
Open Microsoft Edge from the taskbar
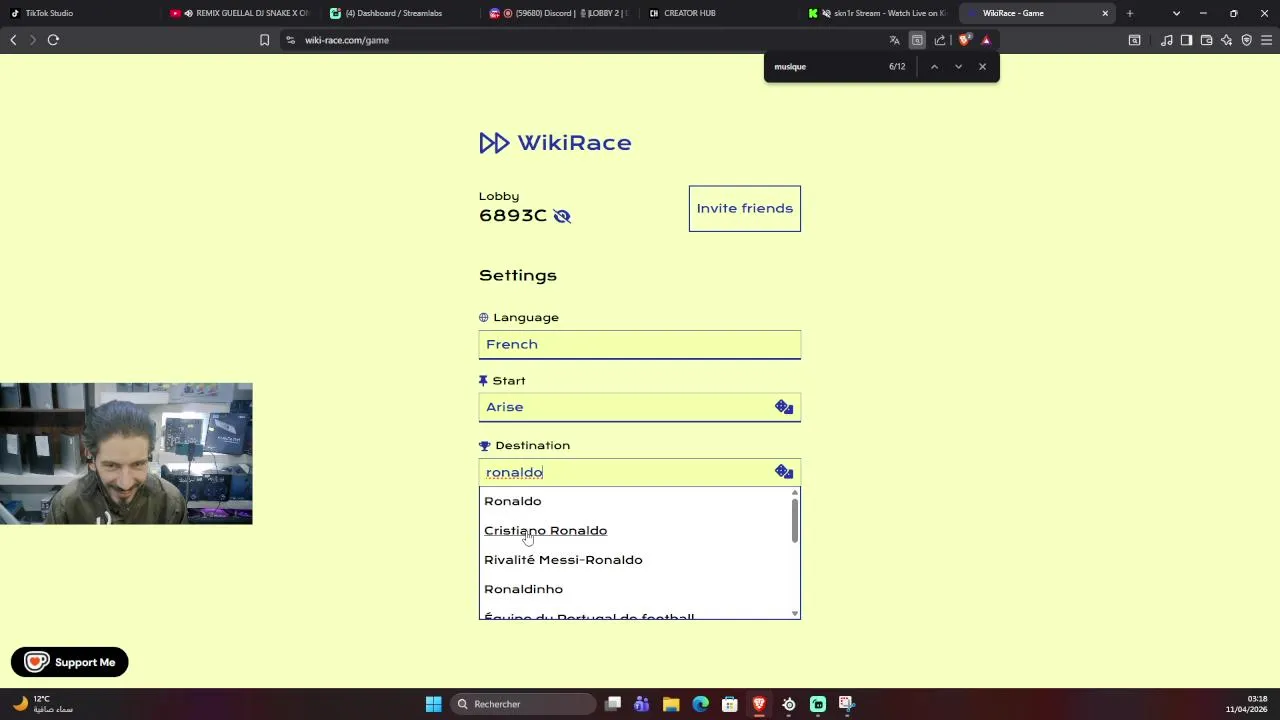(x=700, y=704)
